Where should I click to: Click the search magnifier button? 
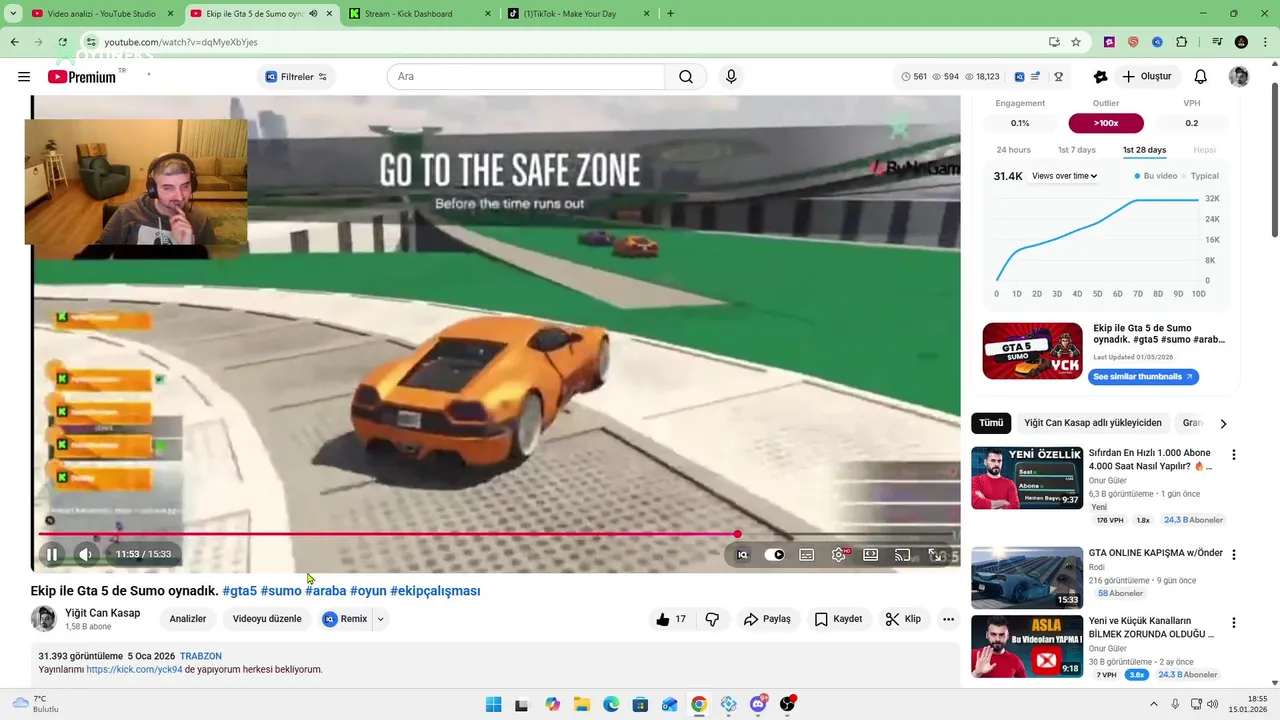[686, 77]
